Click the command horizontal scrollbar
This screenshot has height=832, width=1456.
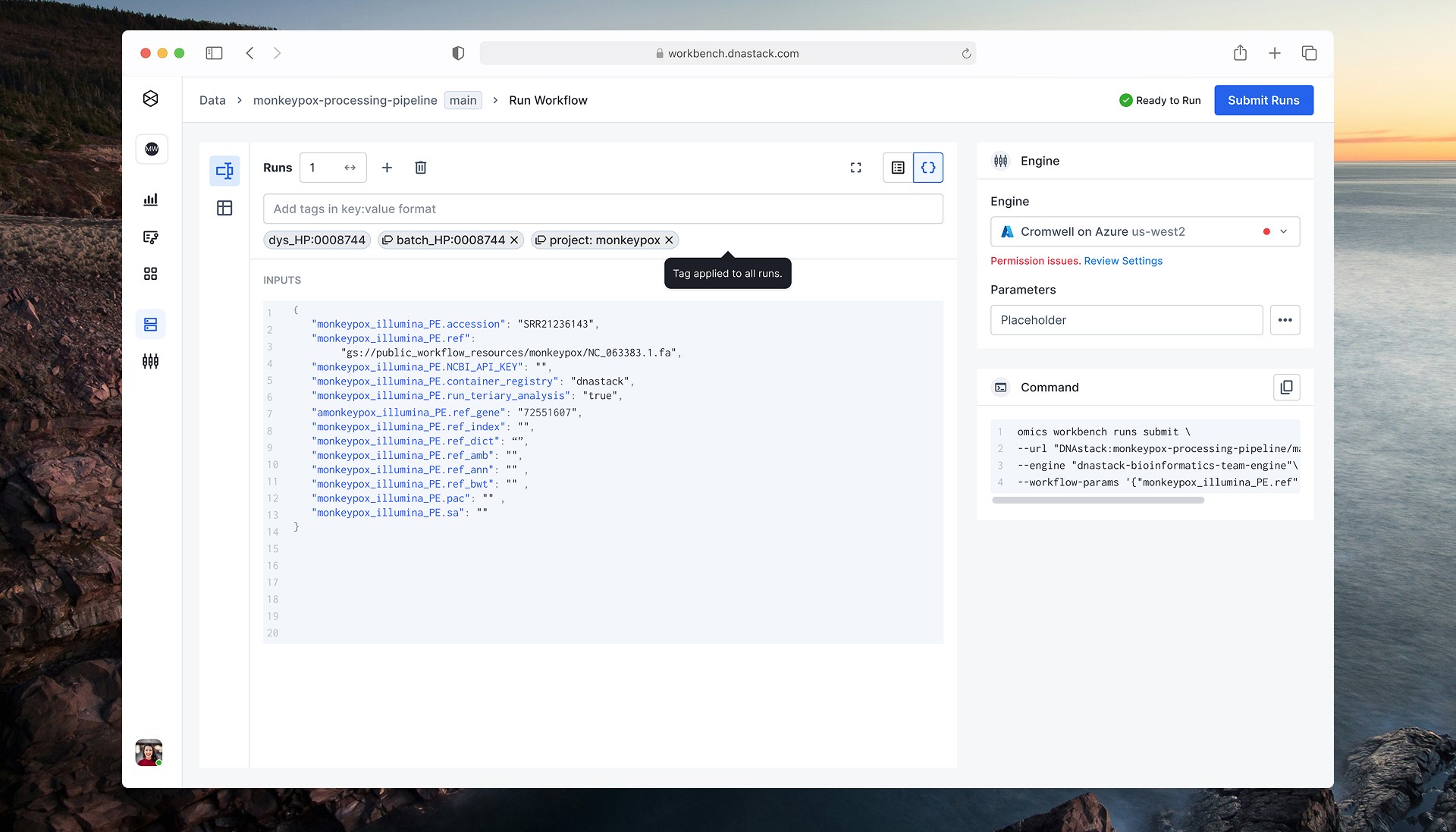(x=1097, y=501)
